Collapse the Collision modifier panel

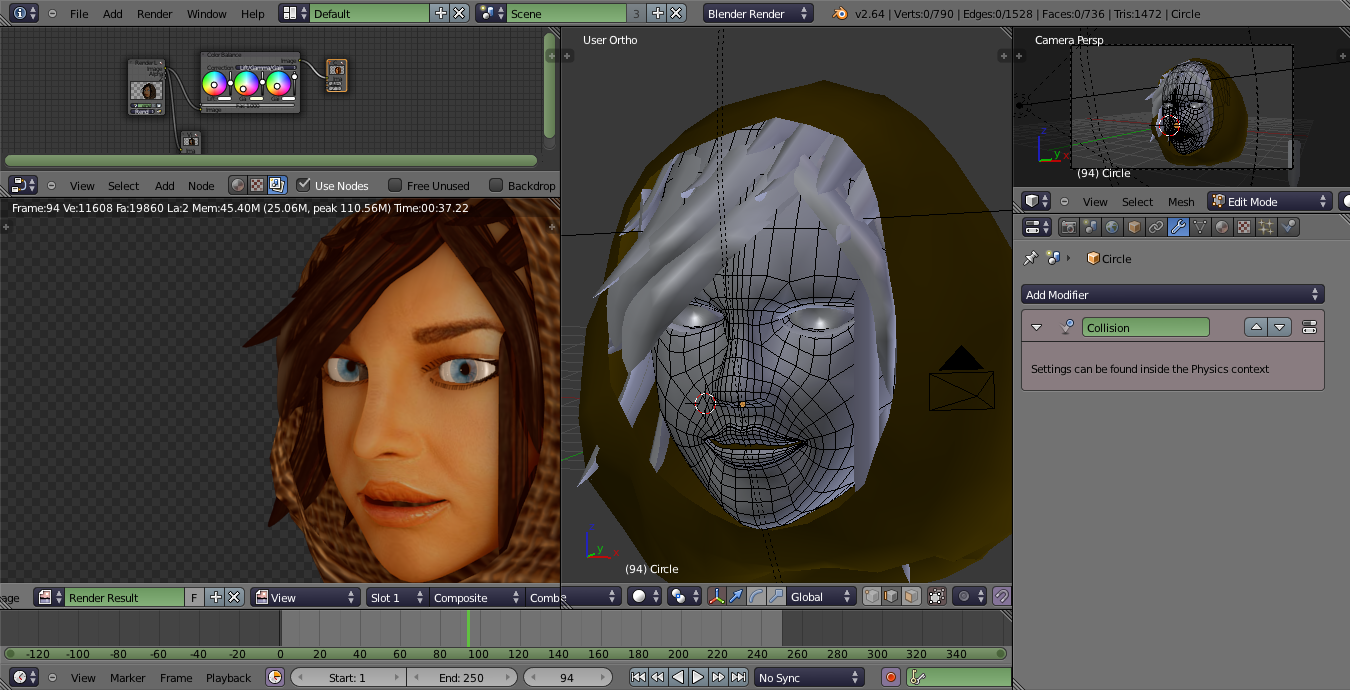tap(1036, 327)
